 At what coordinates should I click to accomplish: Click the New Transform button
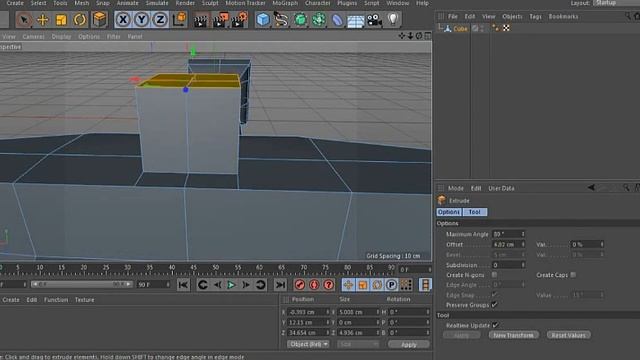click(513, 335)
